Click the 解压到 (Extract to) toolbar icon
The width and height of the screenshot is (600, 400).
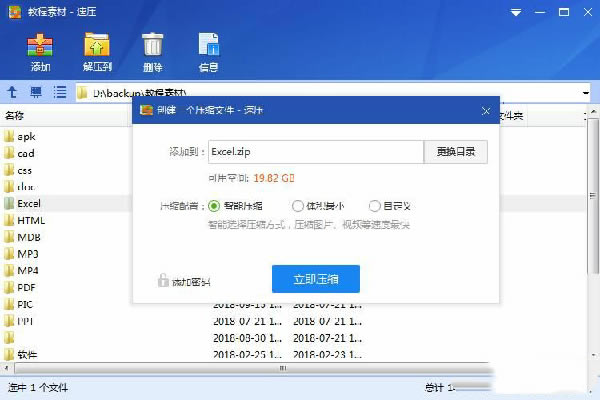pyautogui.click(x=97, y=52)
